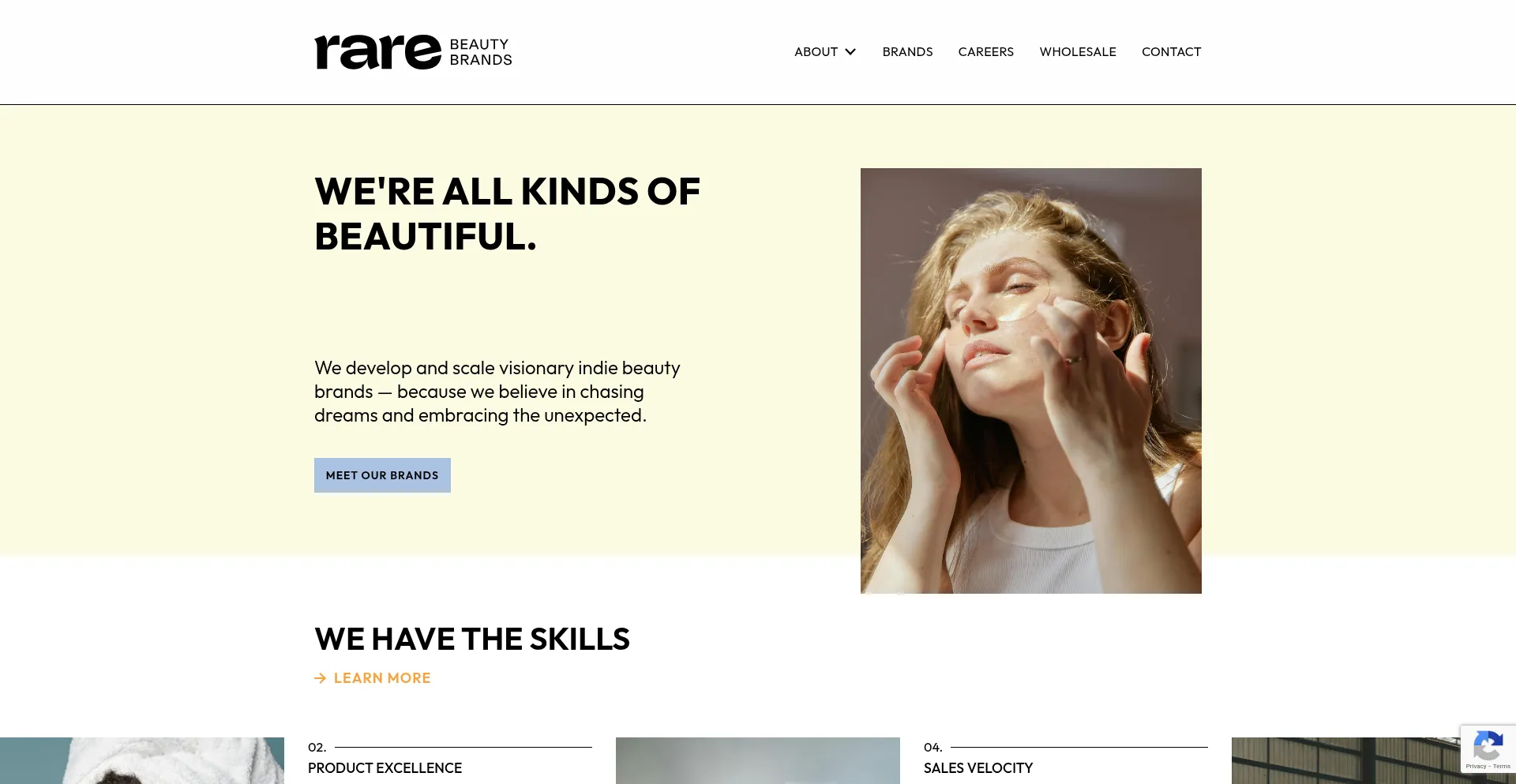The image size is (1516, 784).
Task: Expand the chevron next to ABOUT
Action: click(851, 52)
